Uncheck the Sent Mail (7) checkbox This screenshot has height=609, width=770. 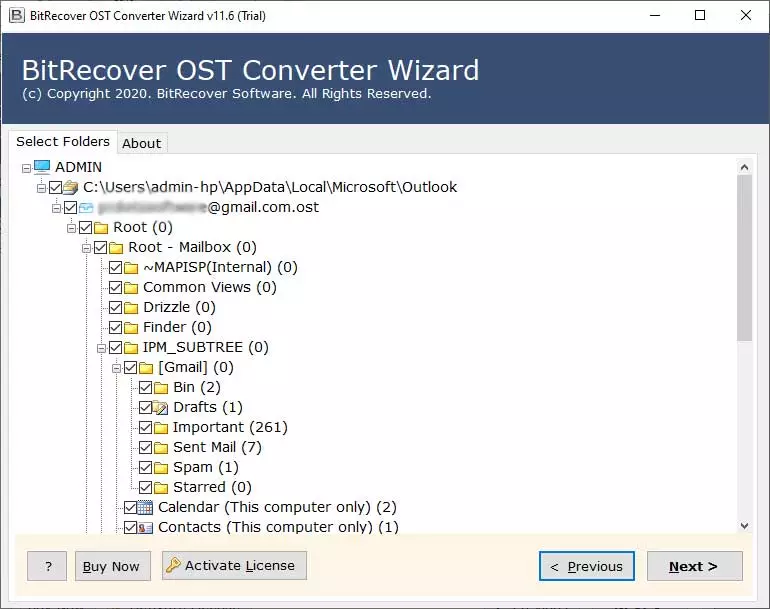coord(145,447)
